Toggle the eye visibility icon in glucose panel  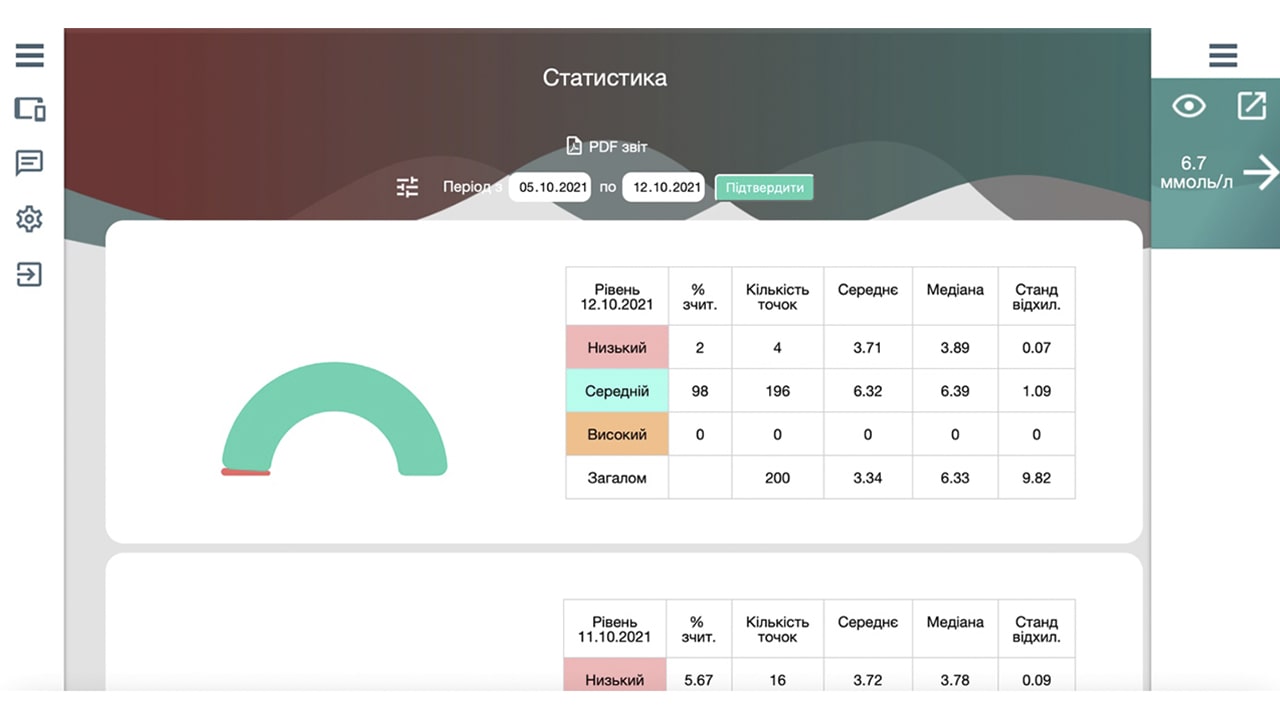pos(1188,106)
